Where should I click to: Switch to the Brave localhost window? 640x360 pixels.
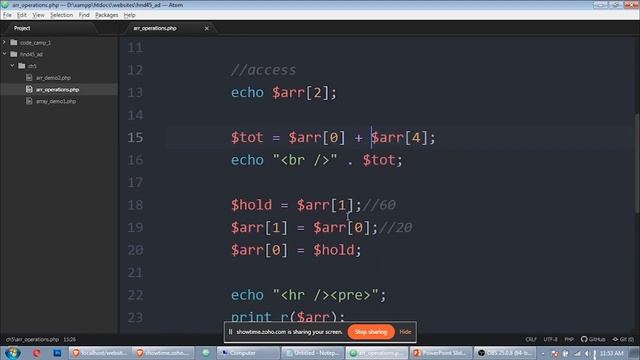pyautogui.click(x=100, y=353)
